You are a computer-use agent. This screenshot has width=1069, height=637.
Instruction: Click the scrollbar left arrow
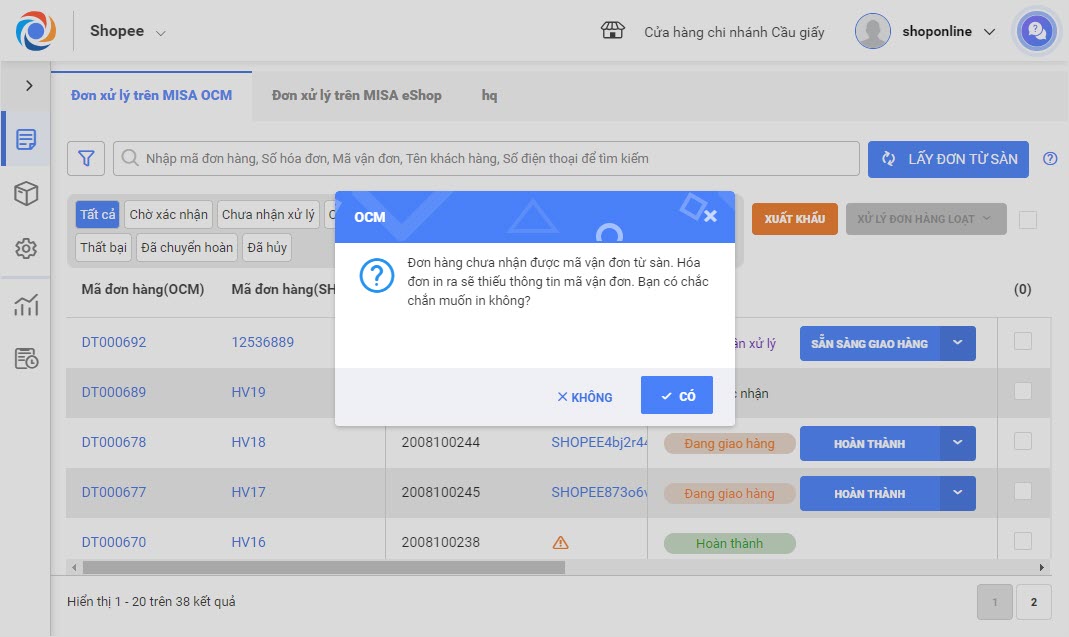[74, 567]
